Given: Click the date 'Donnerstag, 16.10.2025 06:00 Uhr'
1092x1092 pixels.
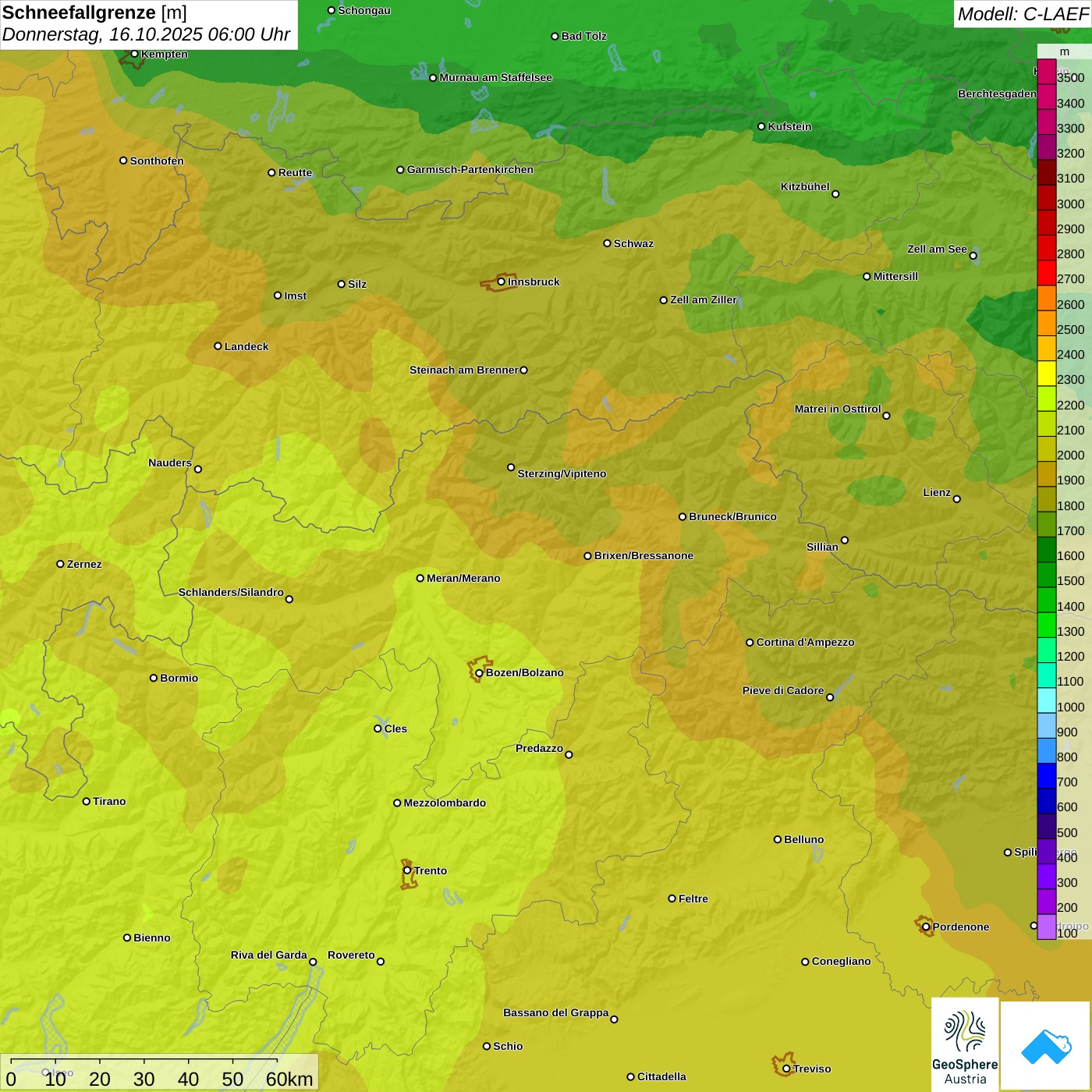Looking at the screenshot, I should [x=146, y=34].
